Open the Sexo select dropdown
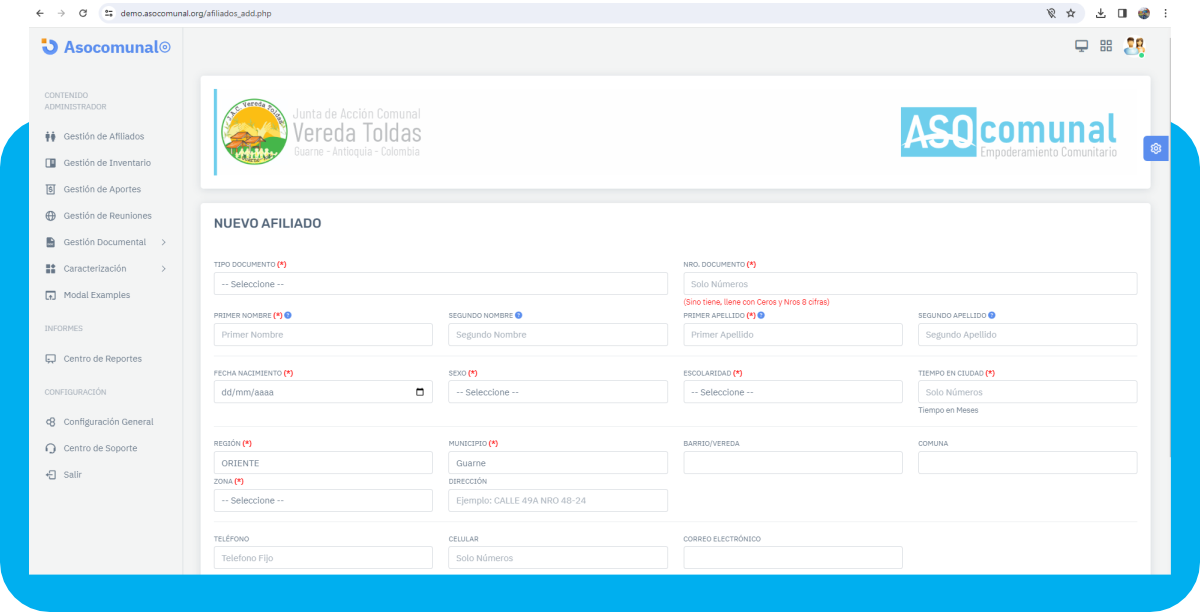Image resolution: width=1200 pixels, height=612 pixels. 557,392
